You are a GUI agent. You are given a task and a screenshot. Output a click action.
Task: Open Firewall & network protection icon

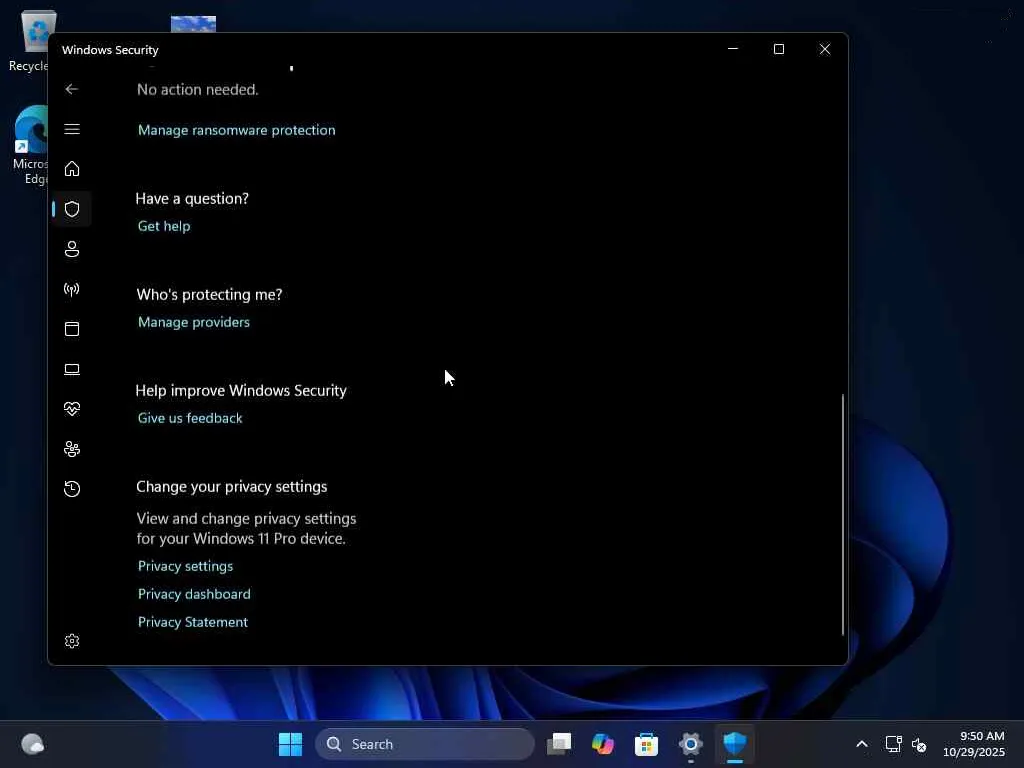pos(72,289)
